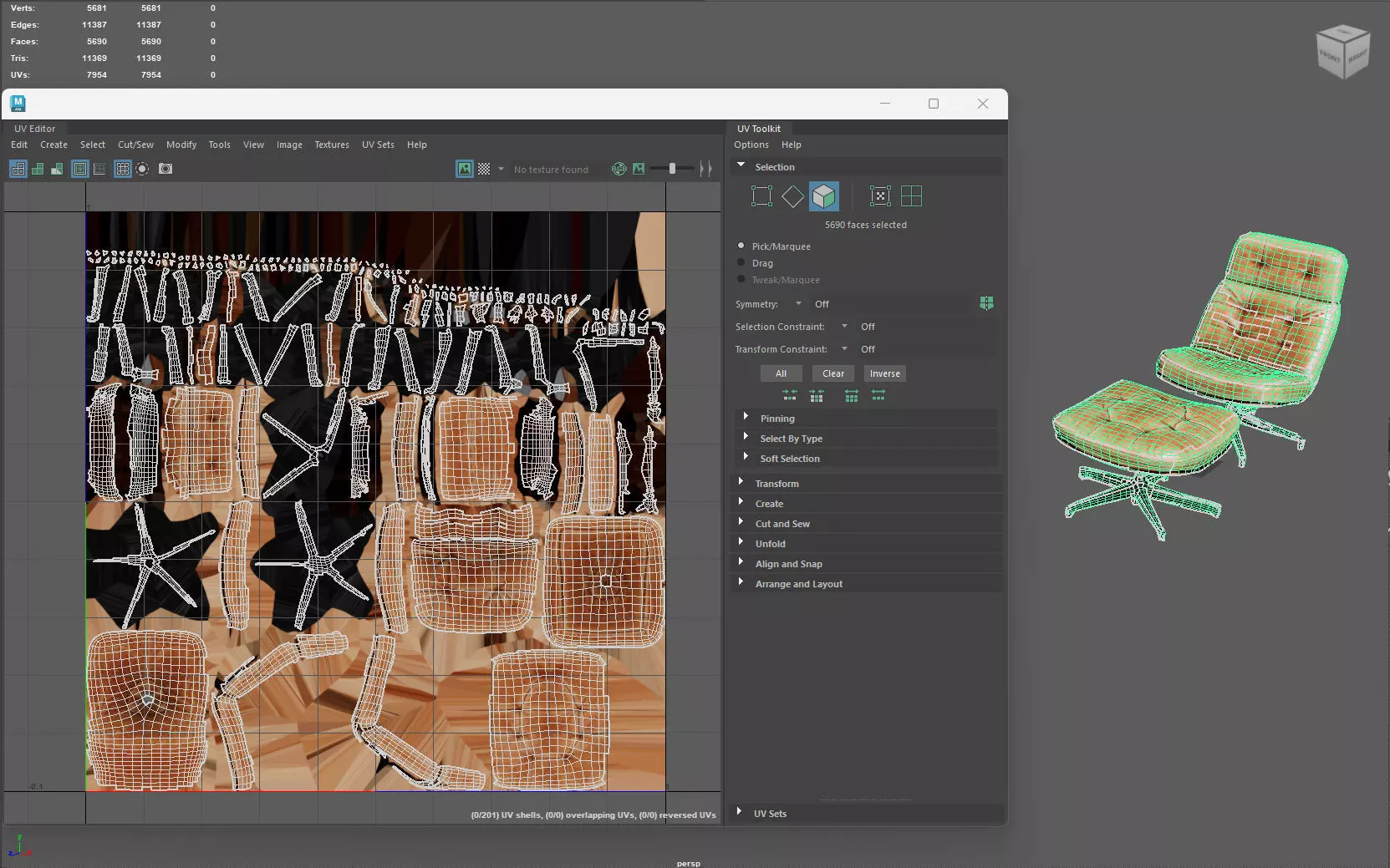The width and height of the screenshot is (1390, 868).
Task: Select the UV selection mode icon
Action: pos(880,196)
